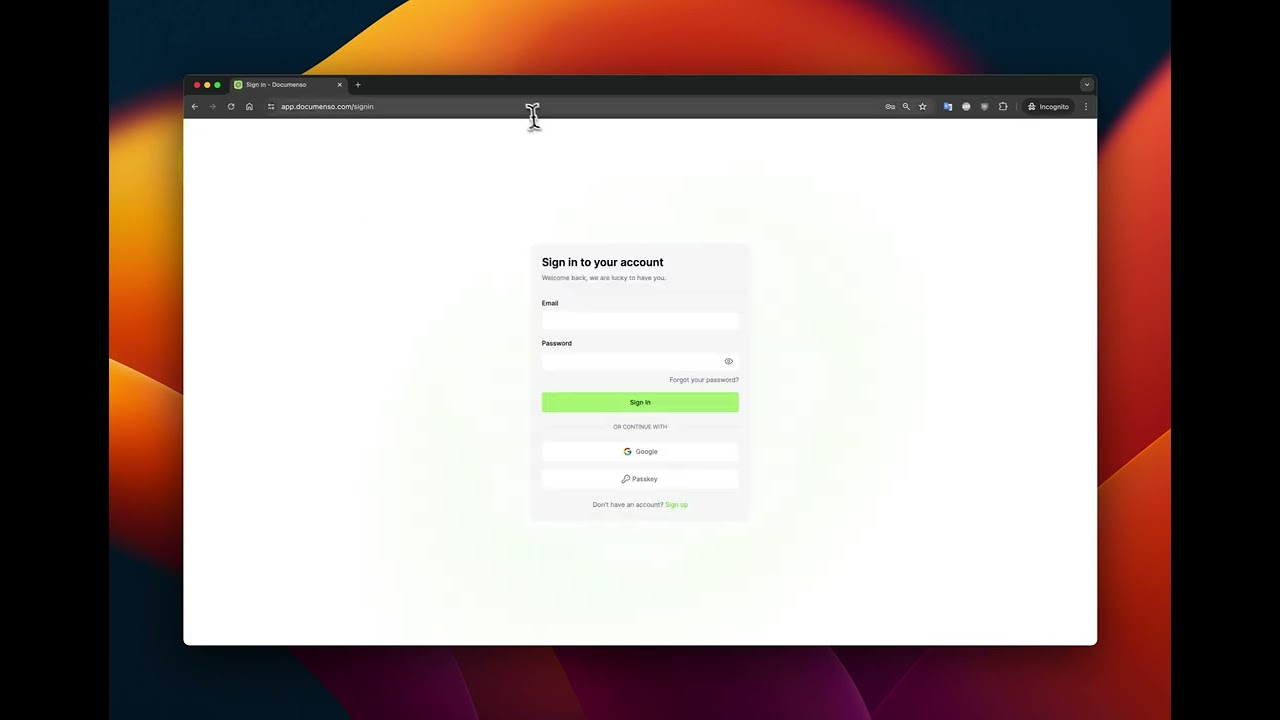Click the 'Welcome back, we are lucky' text
The image size is (1280, 720).
tap(604, 278)
